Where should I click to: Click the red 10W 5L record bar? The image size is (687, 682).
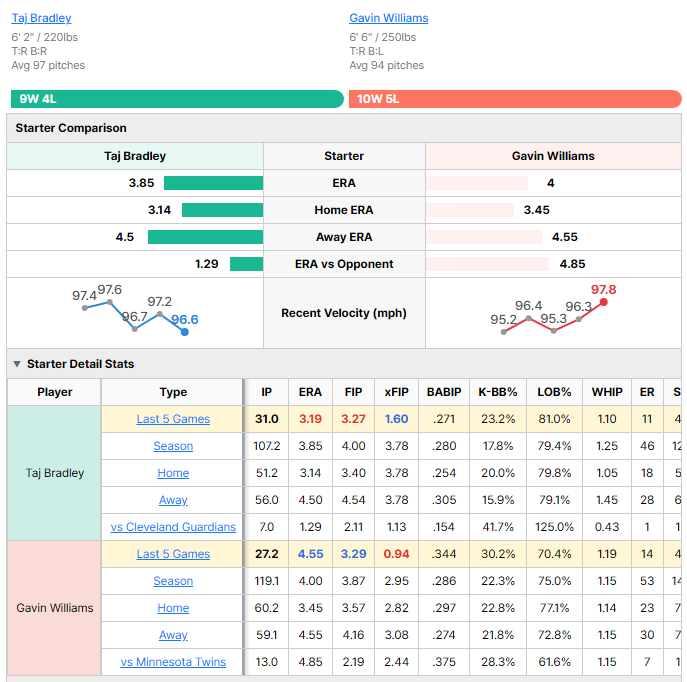(x=515, y=99)
